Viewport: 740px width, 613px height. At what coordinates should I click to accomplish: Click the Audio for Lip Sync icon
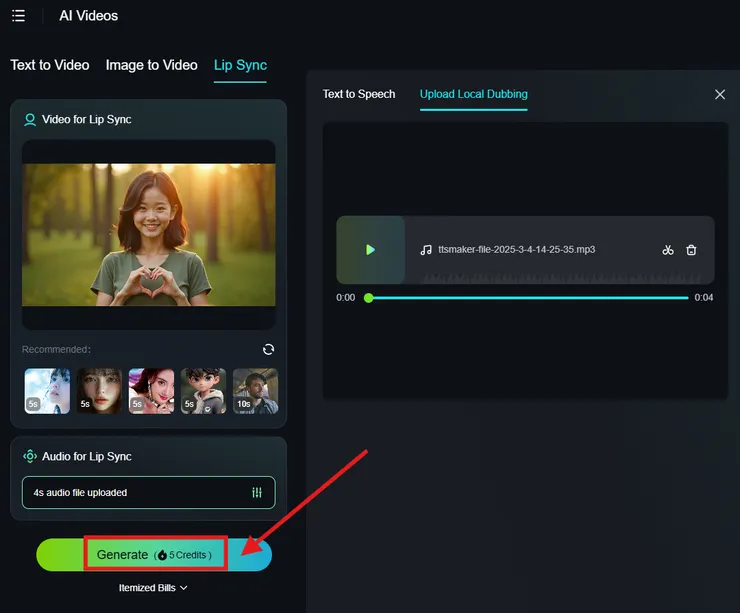[x=30, y=456]
